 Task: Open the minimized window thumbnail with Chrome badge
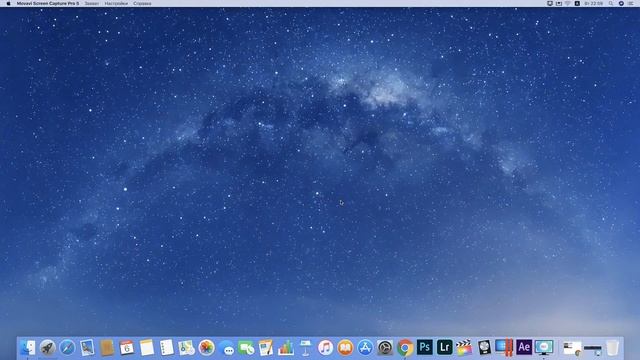point(572,348)
